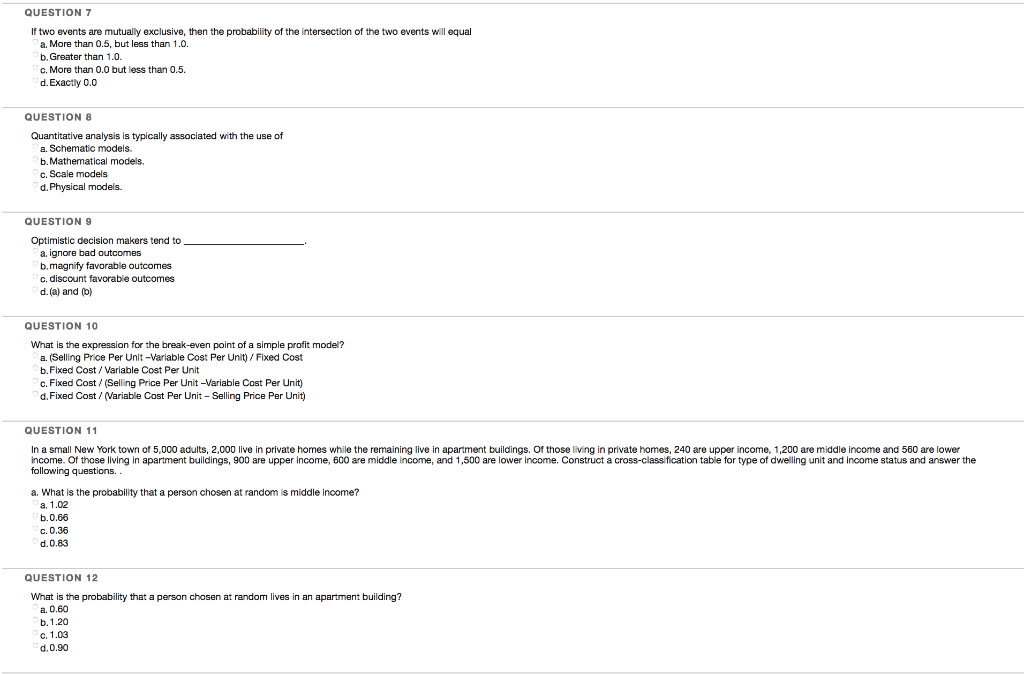
Task: Pick answer d '(a) and (b)' in Question 9
Action: coord(33,291)
